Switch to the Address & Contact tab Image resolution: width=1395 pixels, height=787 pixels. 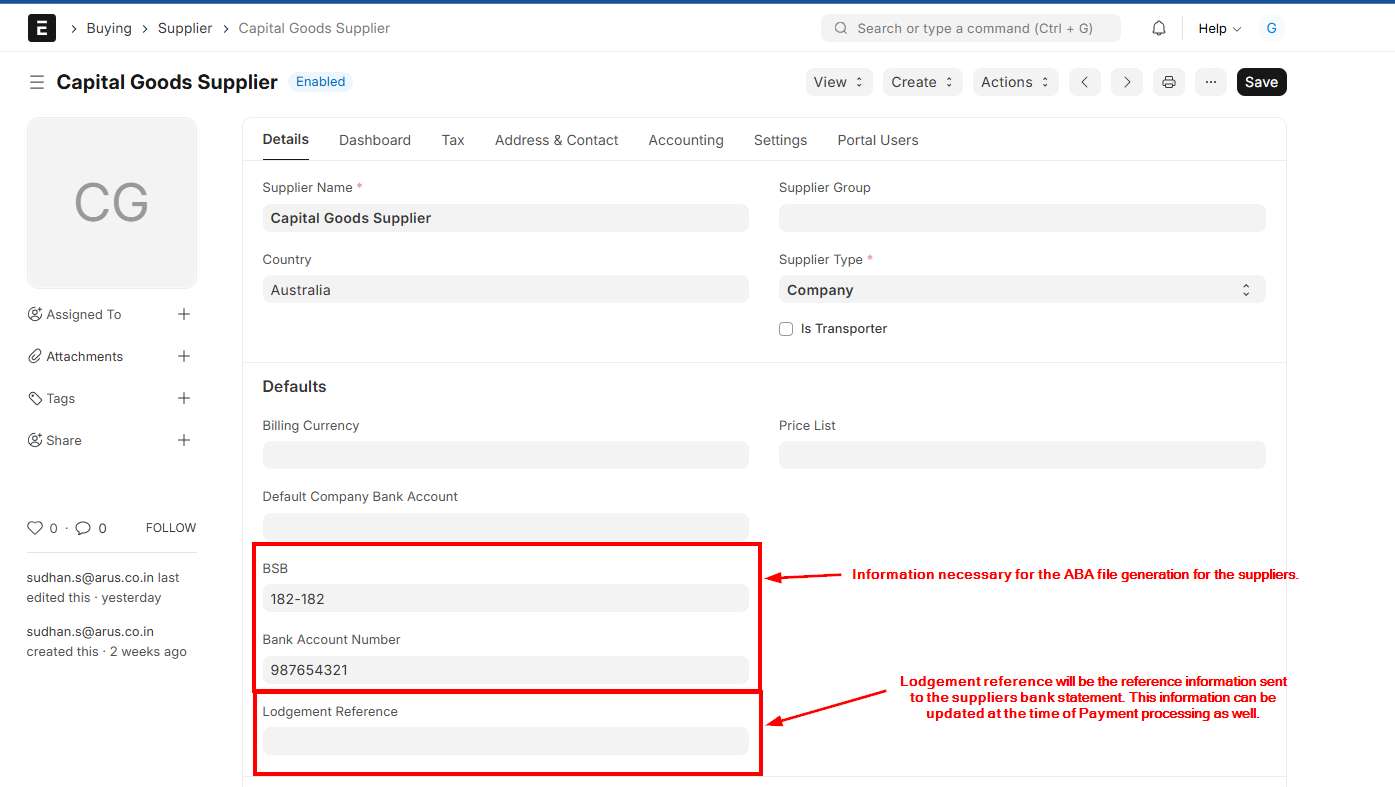[x=556, y=140]
